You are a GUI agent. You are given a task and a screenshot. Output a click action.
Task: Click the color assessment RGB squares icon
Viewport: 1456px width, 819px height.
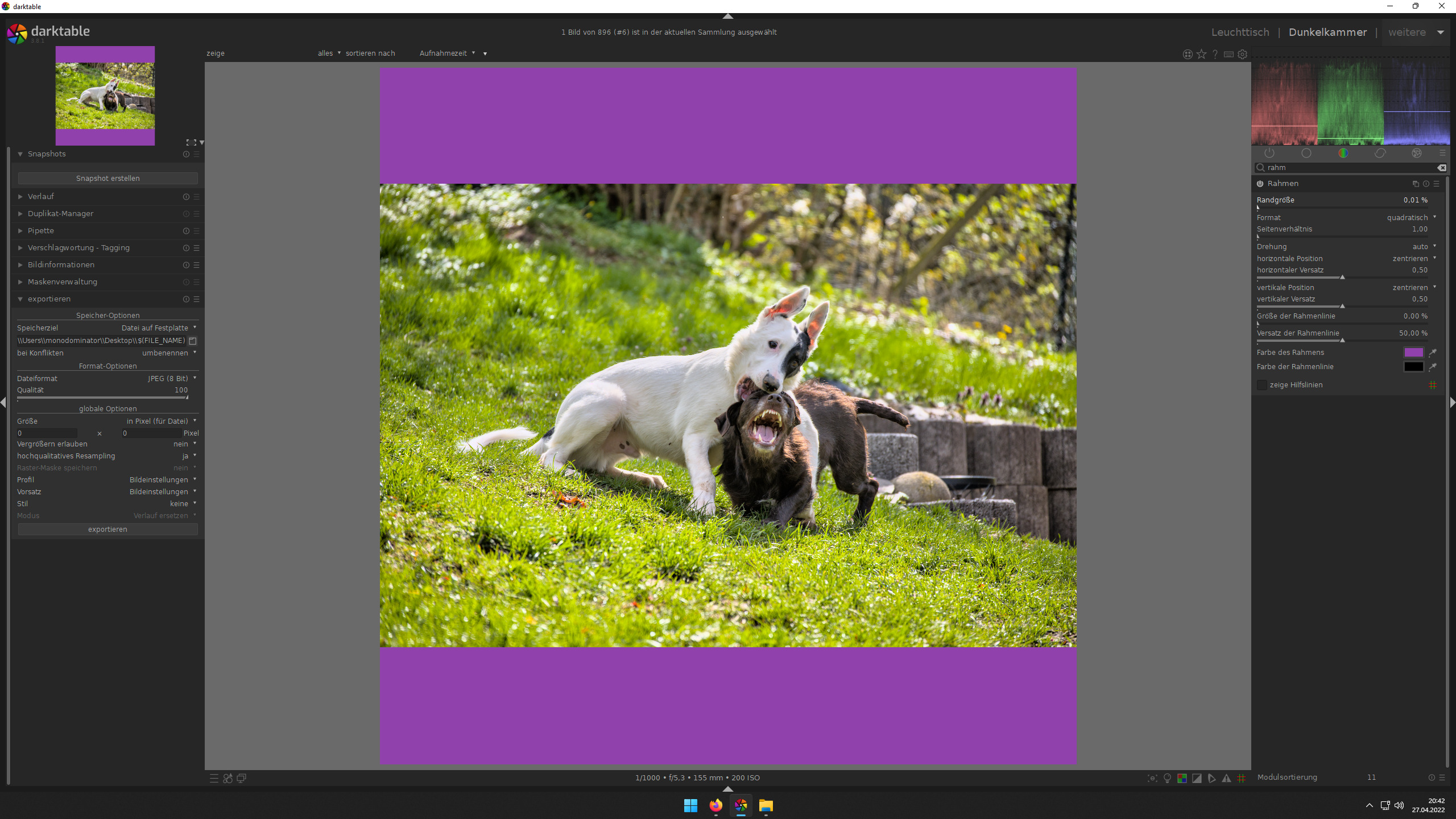(1182, 778)
